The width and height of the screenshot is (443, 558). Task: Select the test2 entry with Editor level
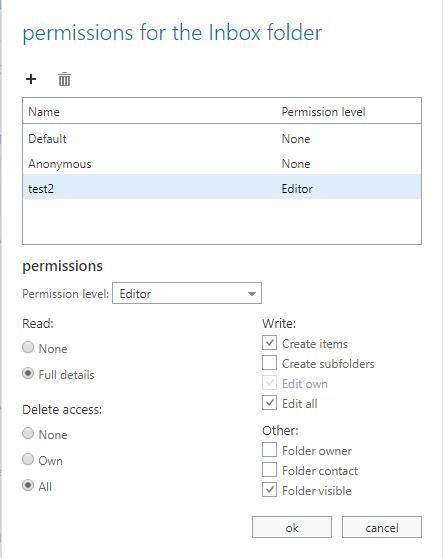click(222, 188)
